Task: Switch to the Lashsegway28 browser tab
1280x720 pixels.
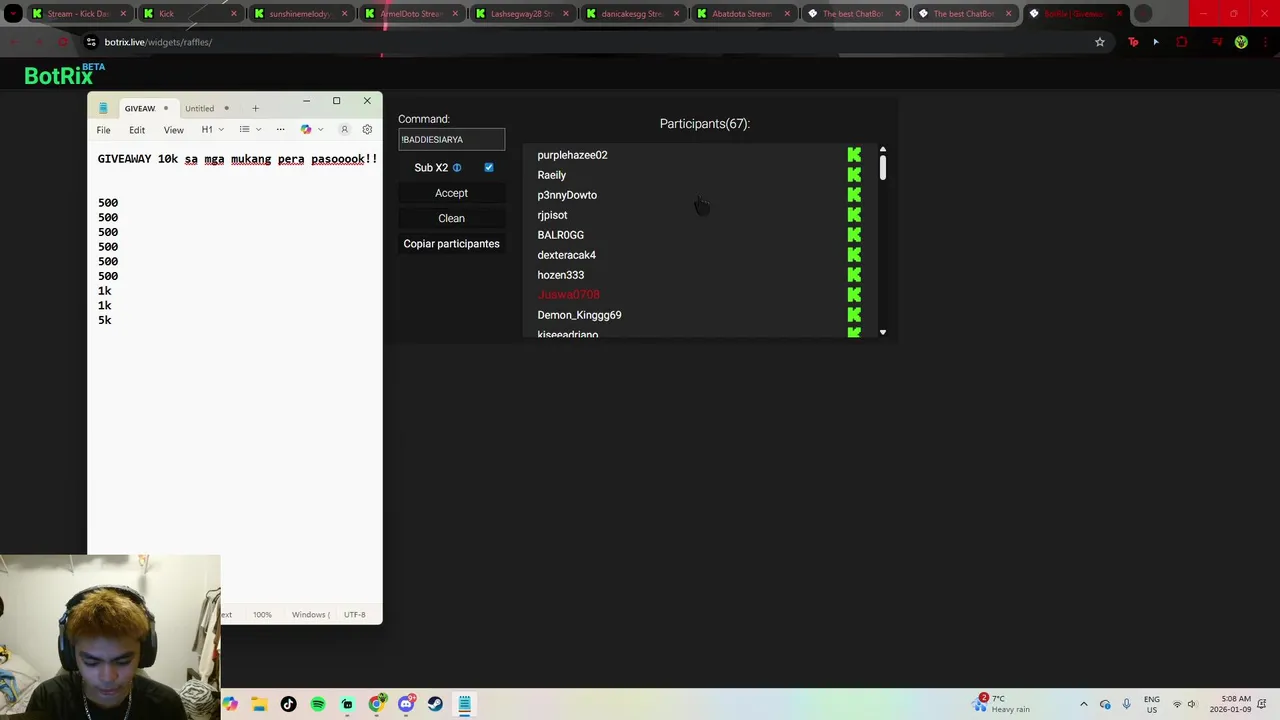Action: pyautogui.click(x=521, y=14)
